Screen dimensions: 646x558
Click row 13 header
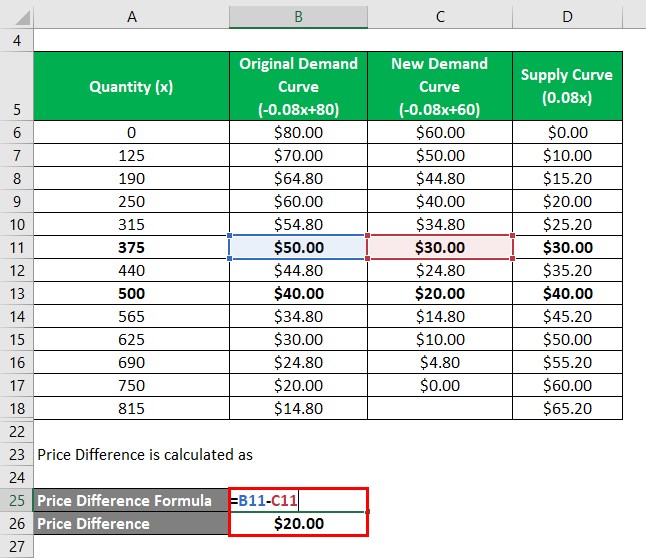(16, 293)
